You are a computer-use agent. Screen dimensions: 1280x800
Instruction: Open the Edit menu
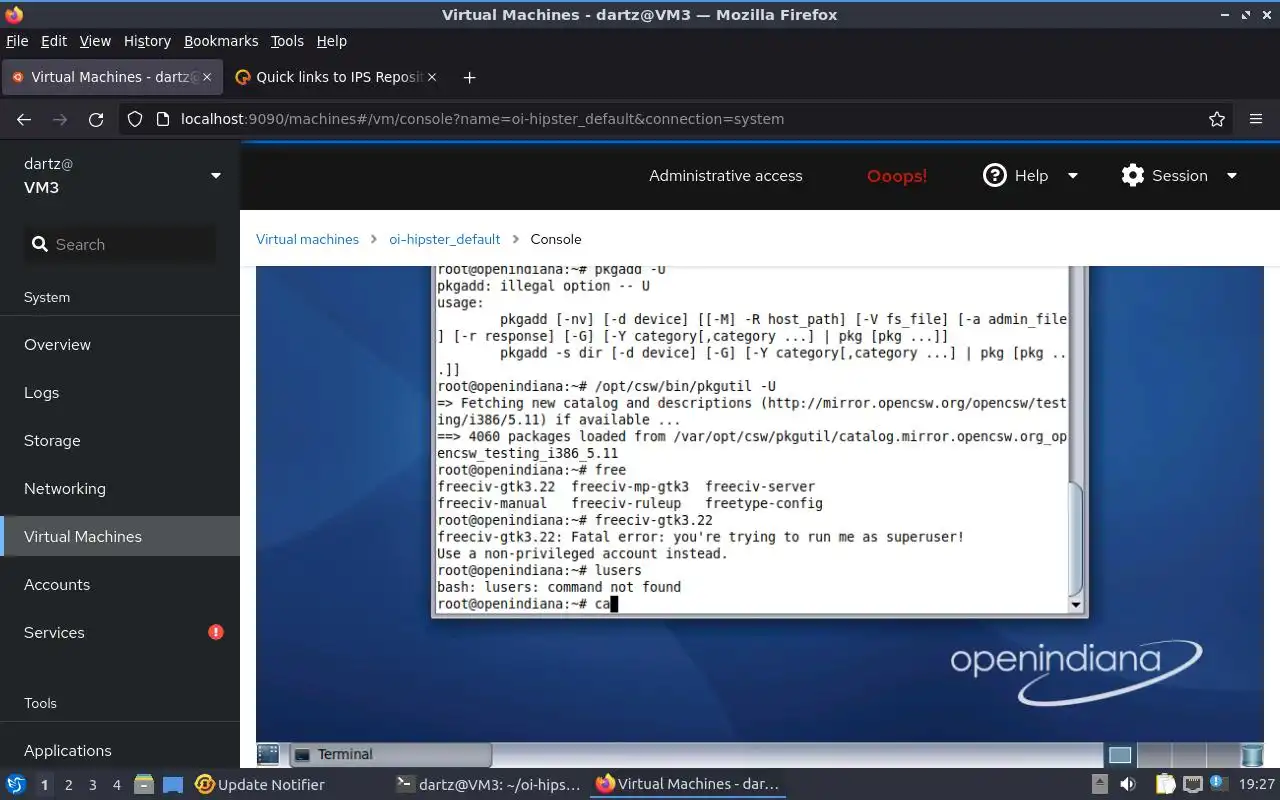54,41
